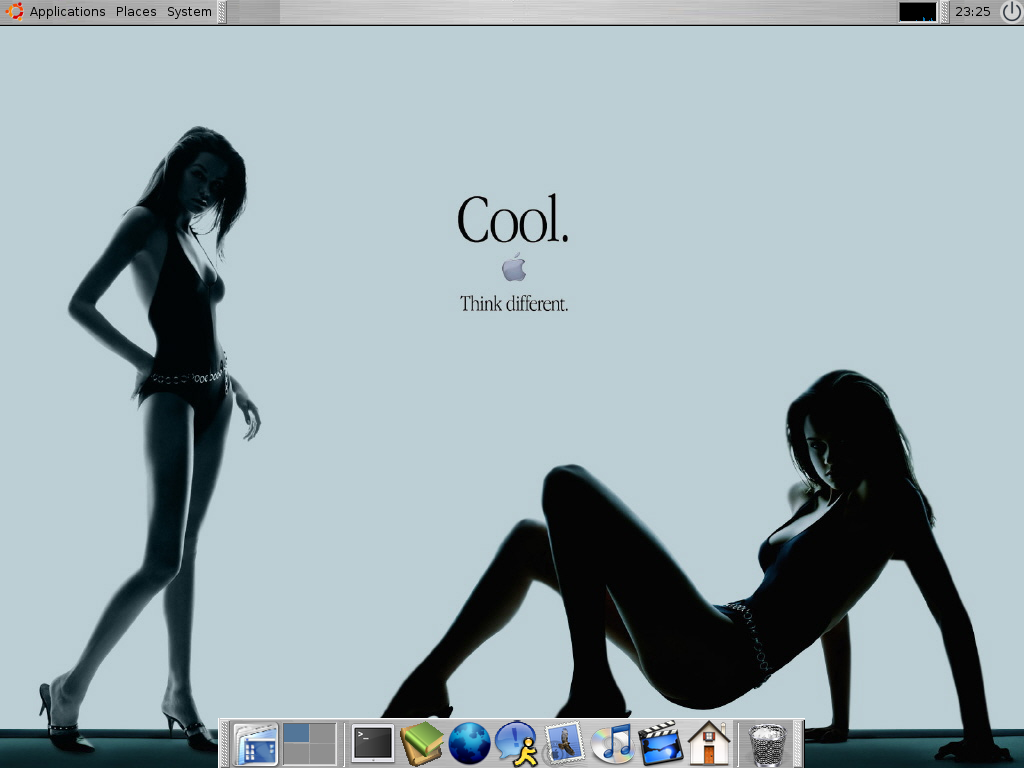This screenshot has height=768, width=1024.
Task: Open the mail stamp icon
Action: 563,743
